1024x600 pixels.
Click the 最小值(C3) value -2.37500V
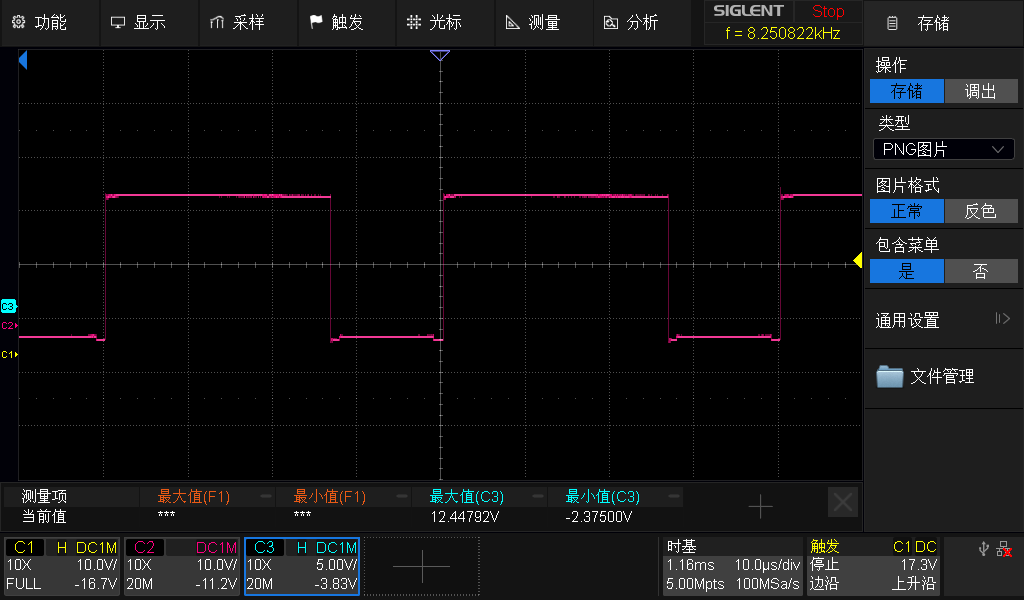click(599, 517)
